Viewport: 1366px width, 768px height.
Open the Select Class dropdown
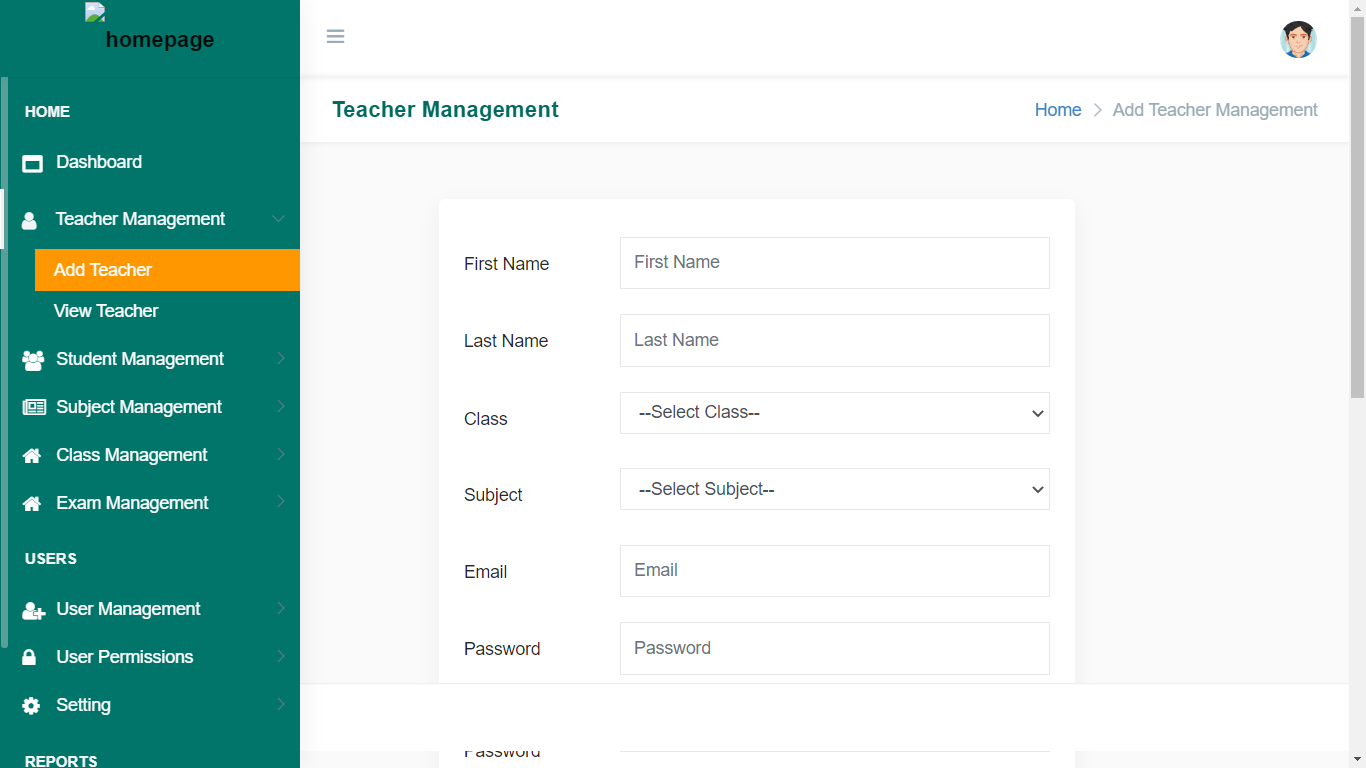pyautogui.click(x=834, y=412)
